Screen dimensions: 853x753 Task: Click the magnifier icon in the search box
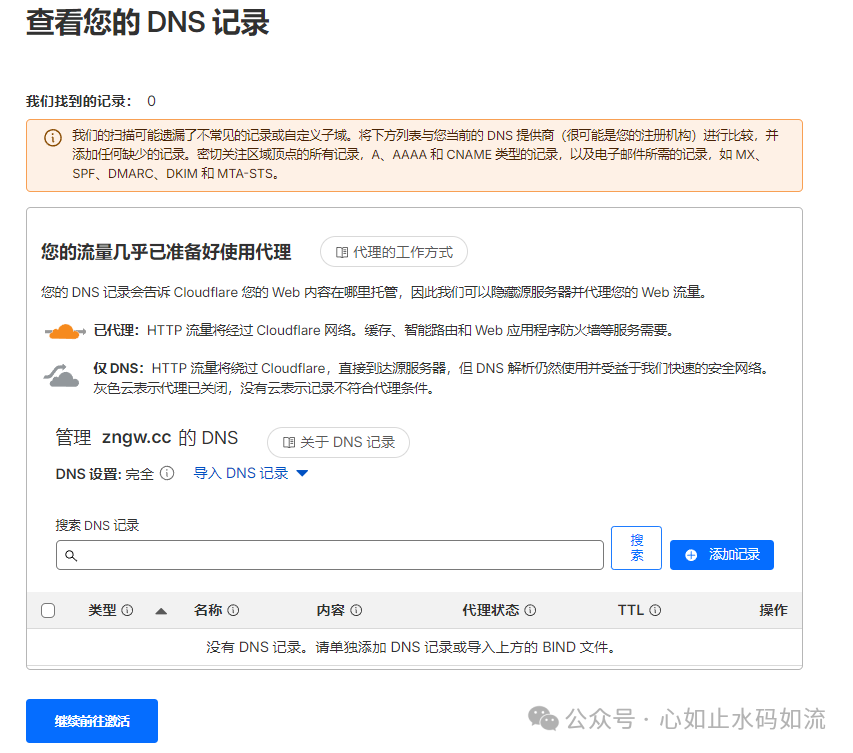pyautogui.click(x=71, y=556)
